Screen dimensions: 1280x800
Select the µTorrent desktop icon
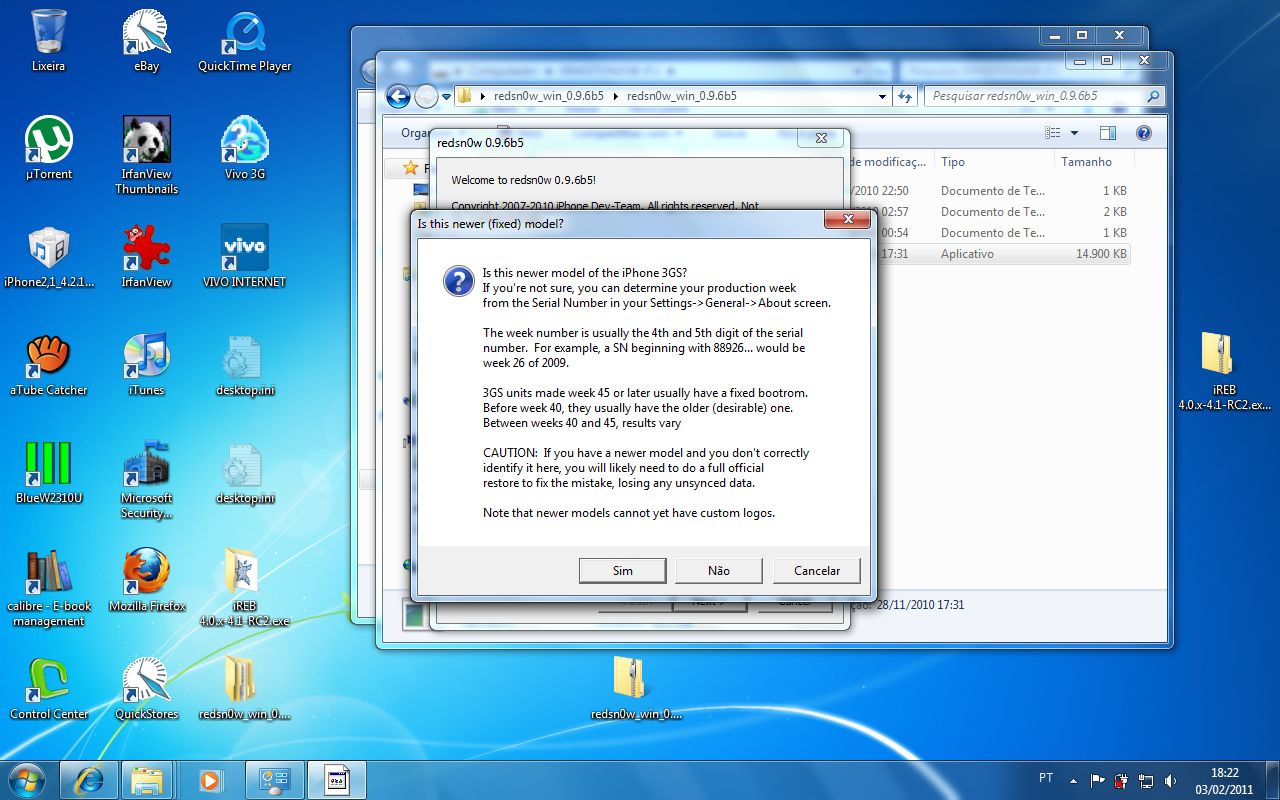[x=48, y=149]
